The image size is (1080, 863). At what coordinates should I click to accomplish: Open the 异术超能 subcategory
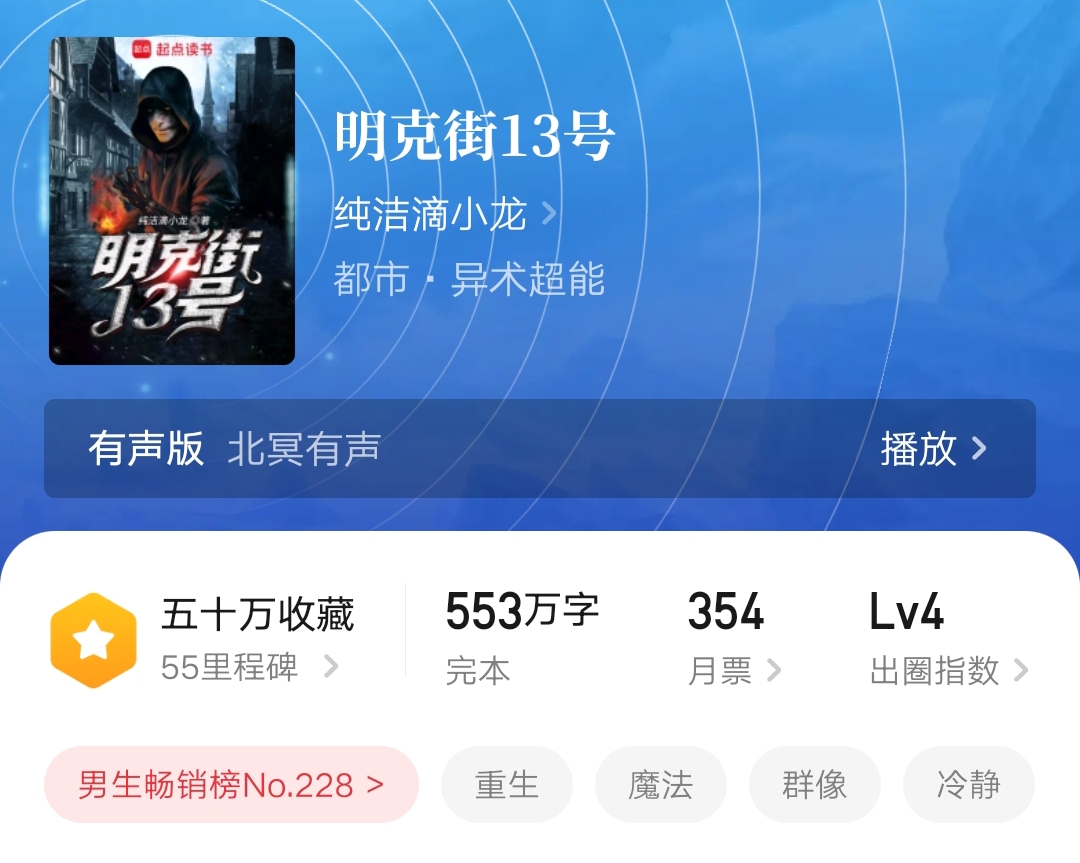(528, 279)
